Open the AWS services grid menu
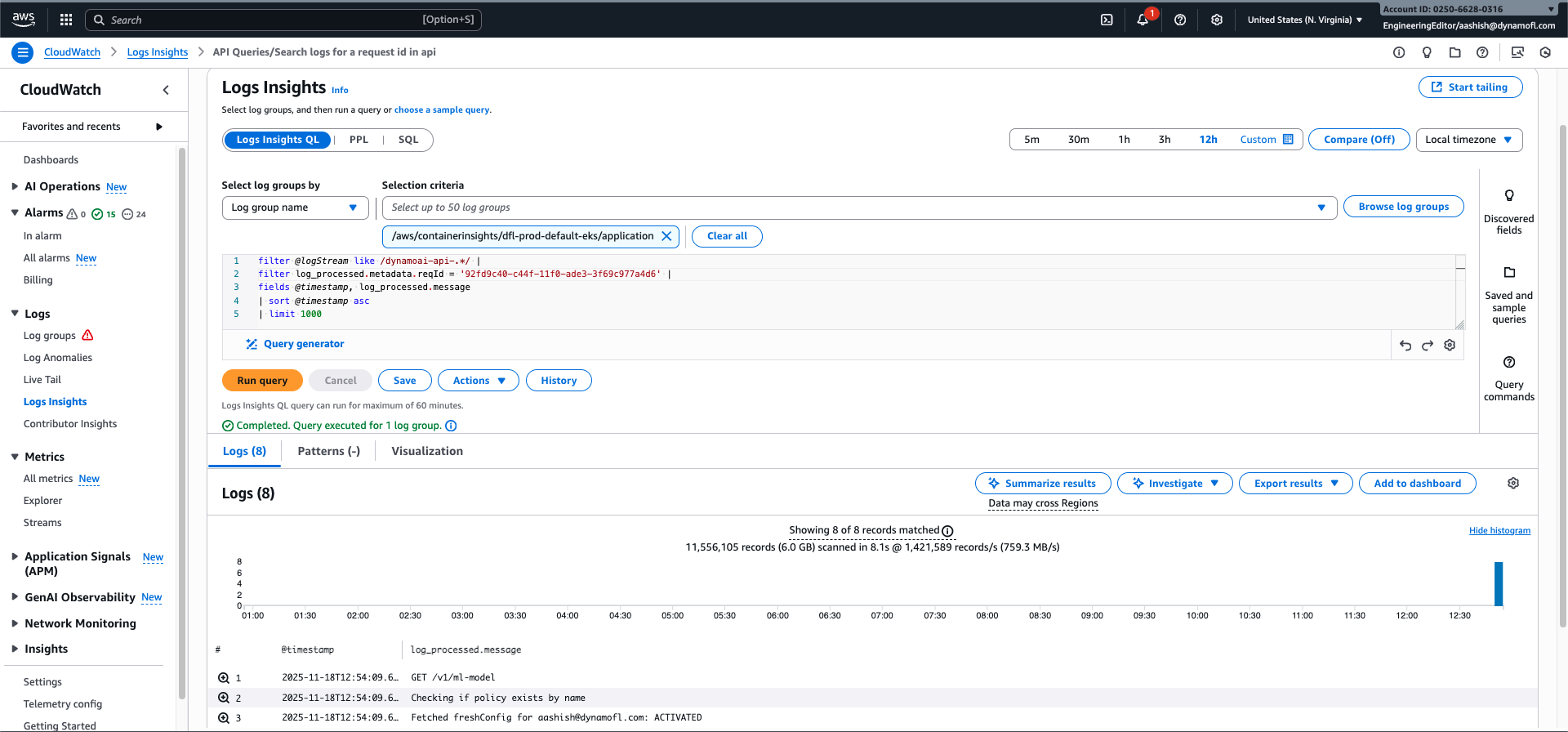The image size is (1568, 732). [x=66, y=20]
